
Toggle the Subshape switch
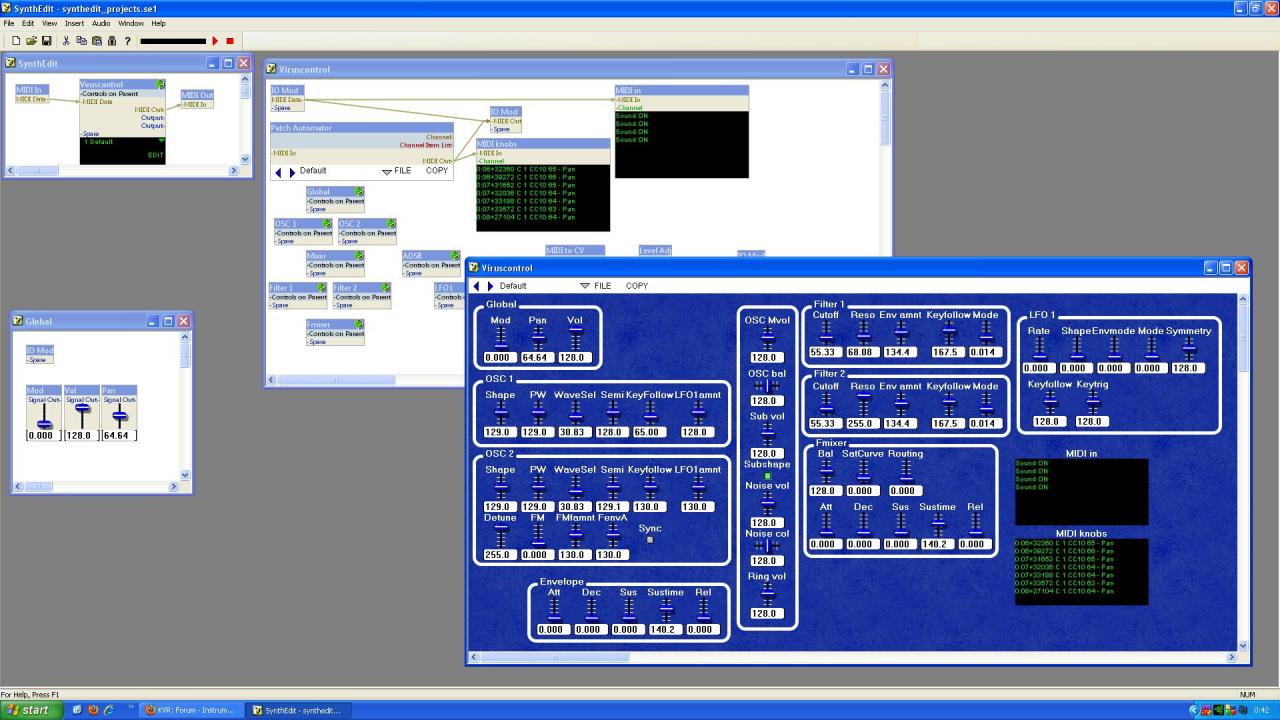coord(767,476)
